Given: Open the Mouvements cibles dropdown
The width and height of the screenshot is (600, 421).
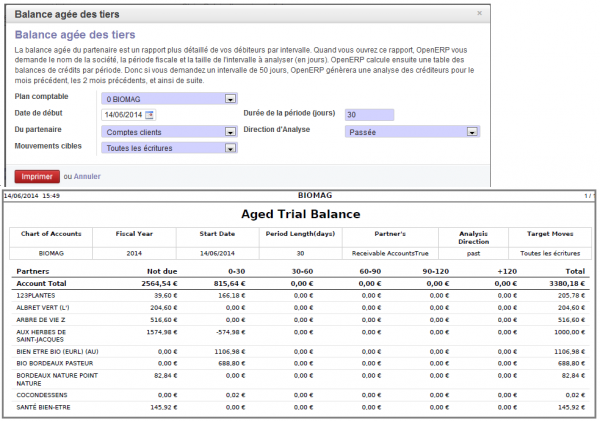Looking at the screenshot, I should tap(170, 148).
